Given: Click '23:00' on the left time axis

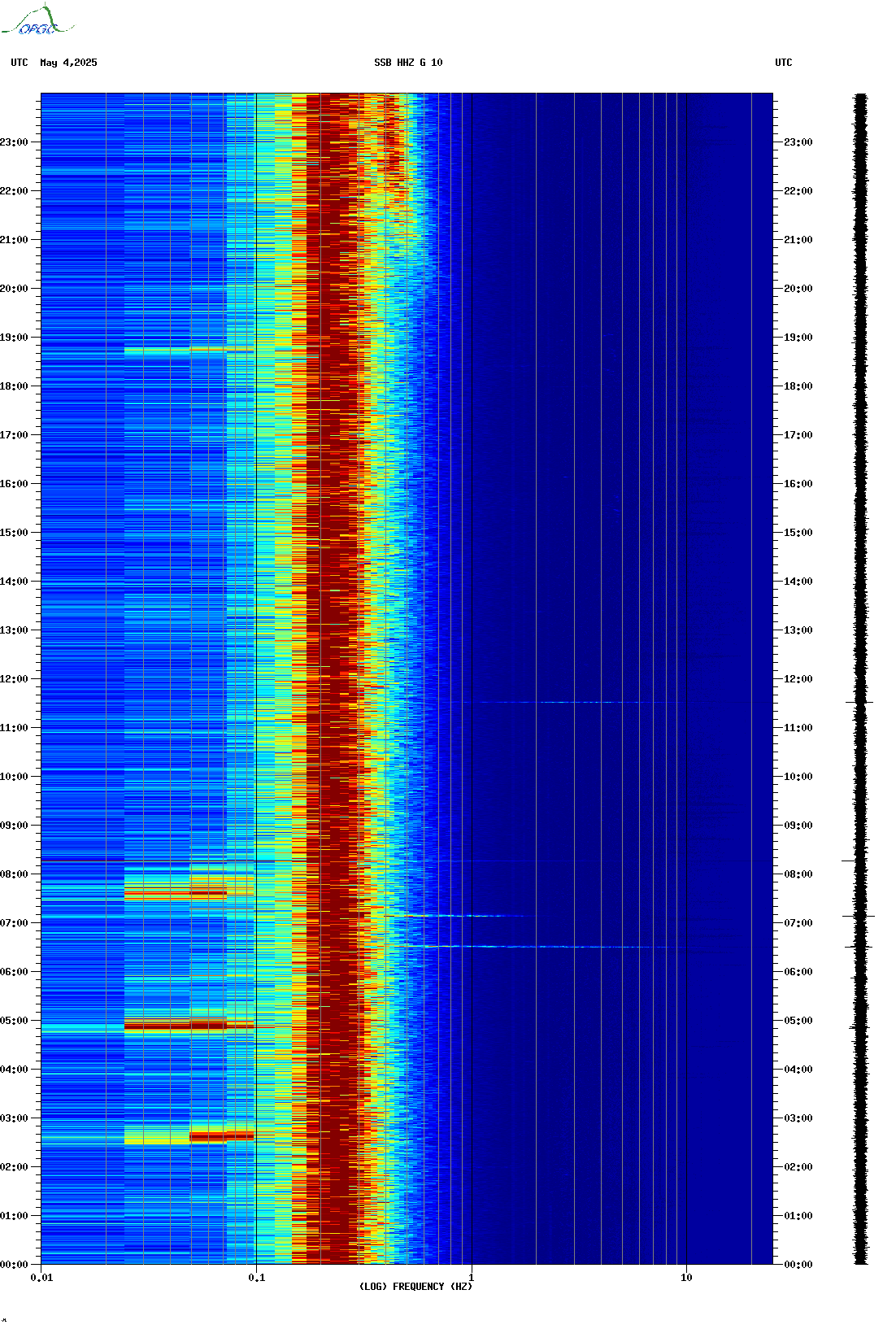Looking at the screenshot, I should (14, 142).
